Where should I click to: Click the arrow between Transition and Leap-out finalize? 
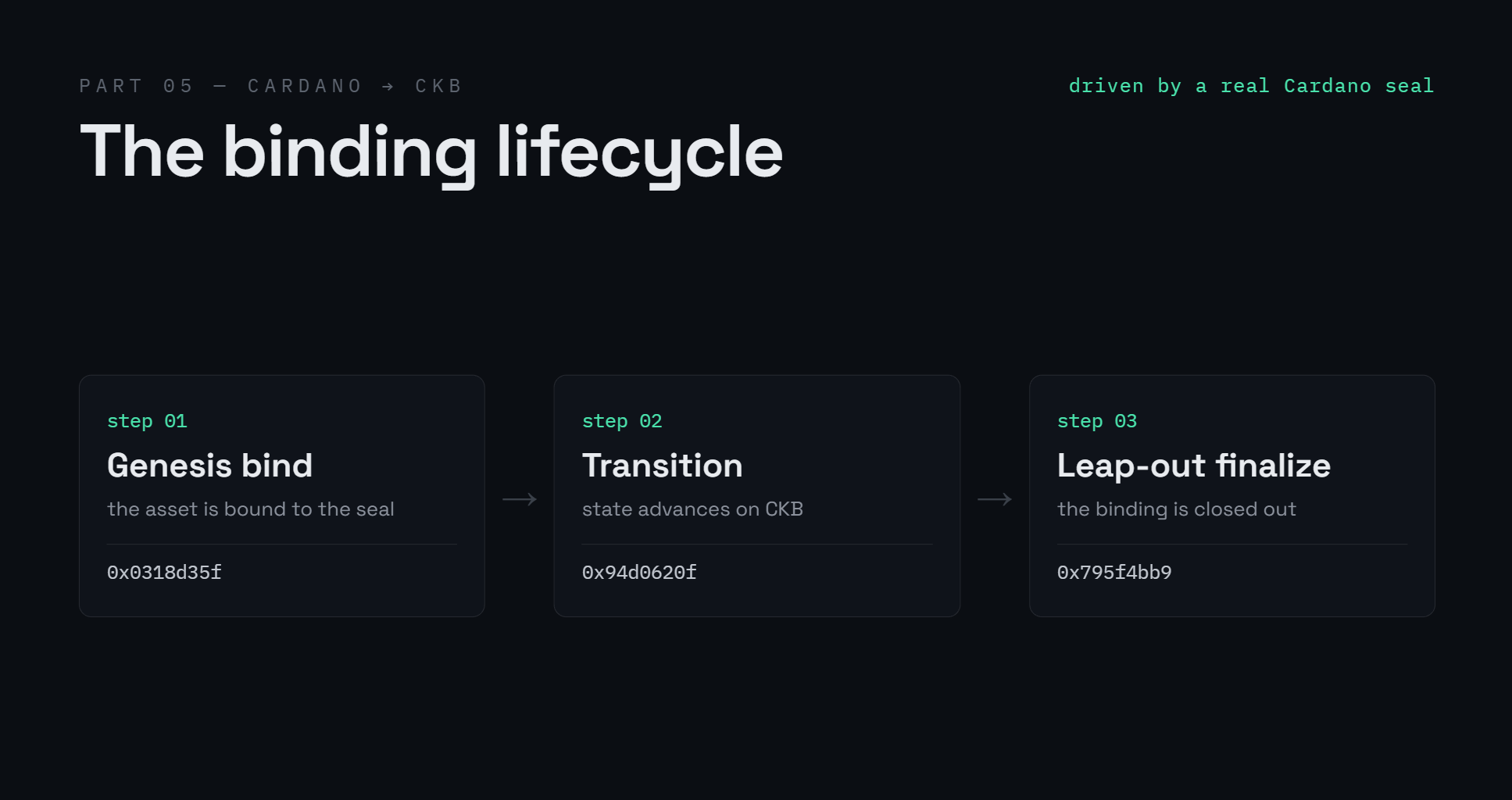coord(995,499)
